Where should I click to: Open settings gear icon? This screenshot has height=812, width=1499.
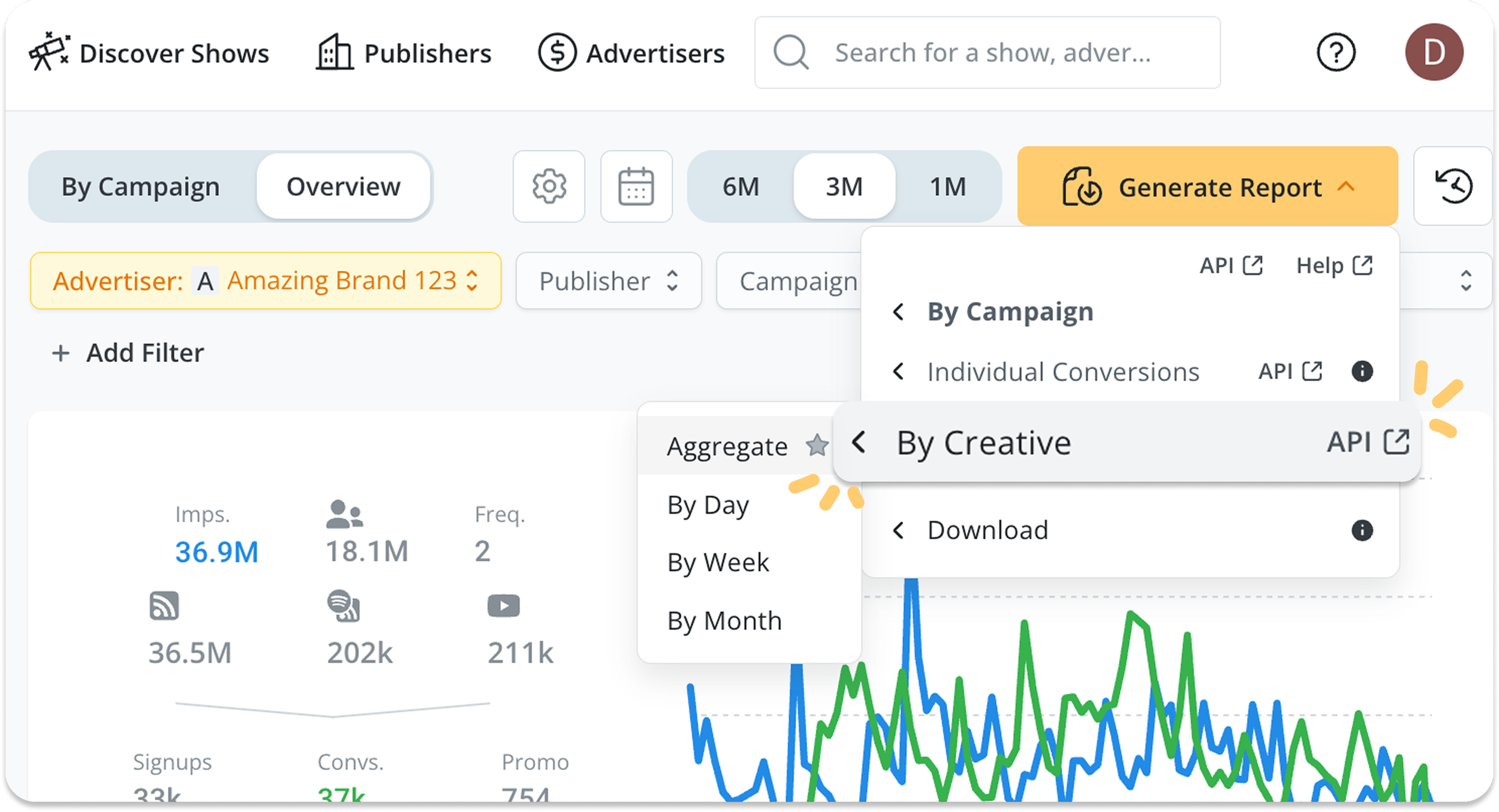pyautogui.click(x=549, y=186)
